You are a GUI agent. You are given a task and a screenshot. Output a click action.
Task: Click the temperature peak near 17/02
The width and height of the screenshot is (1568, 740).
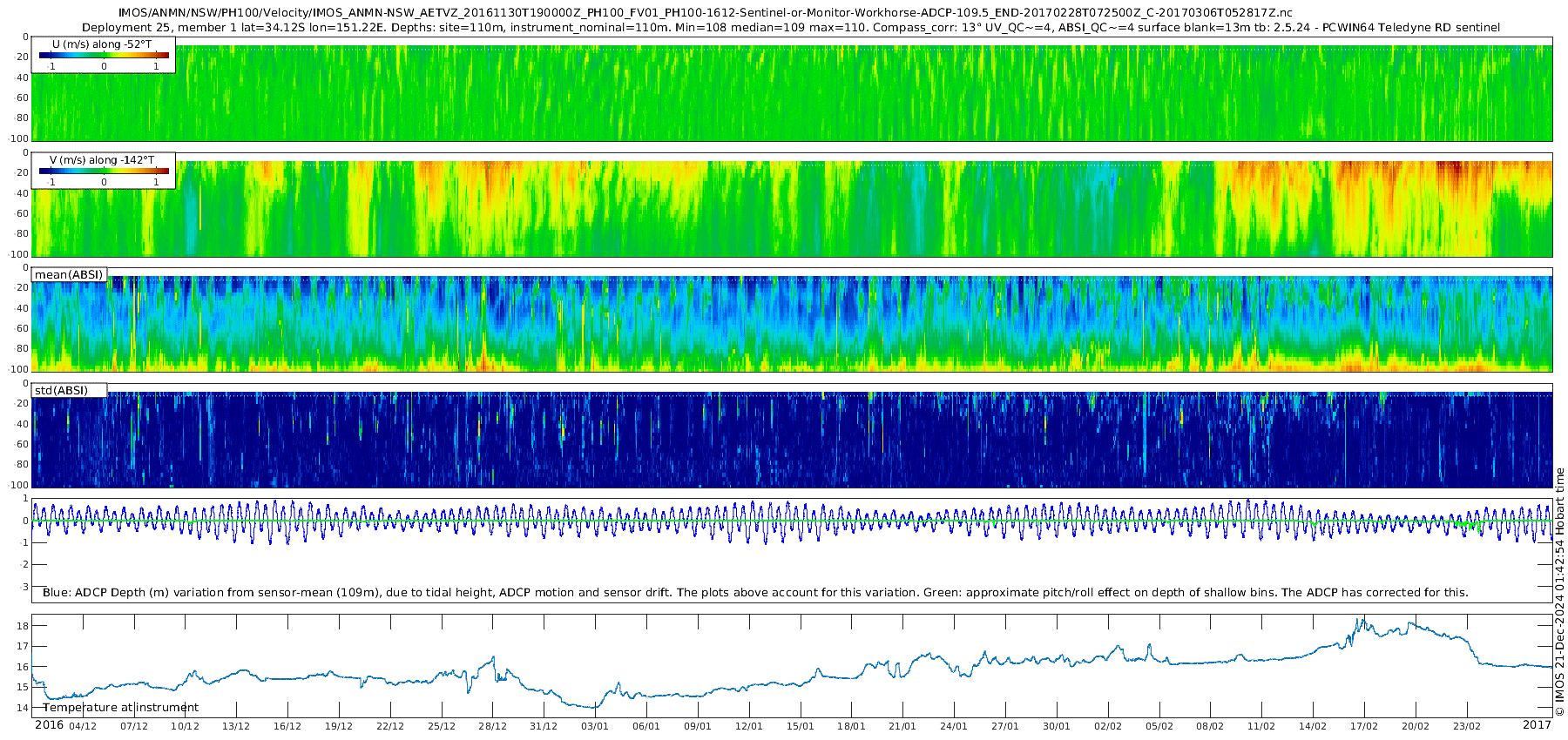(x=1362, y=620)
